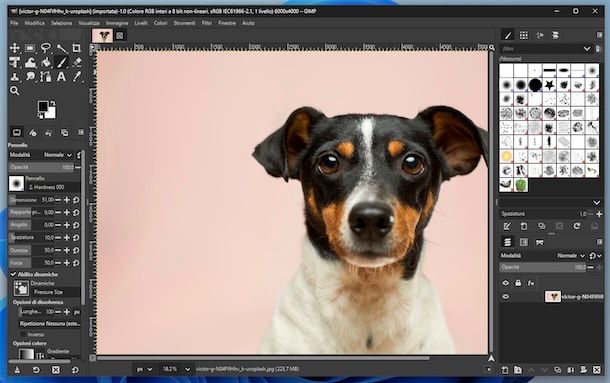
Task: Select the Fuzzy Select wand tool
Action: click(61, 48)
